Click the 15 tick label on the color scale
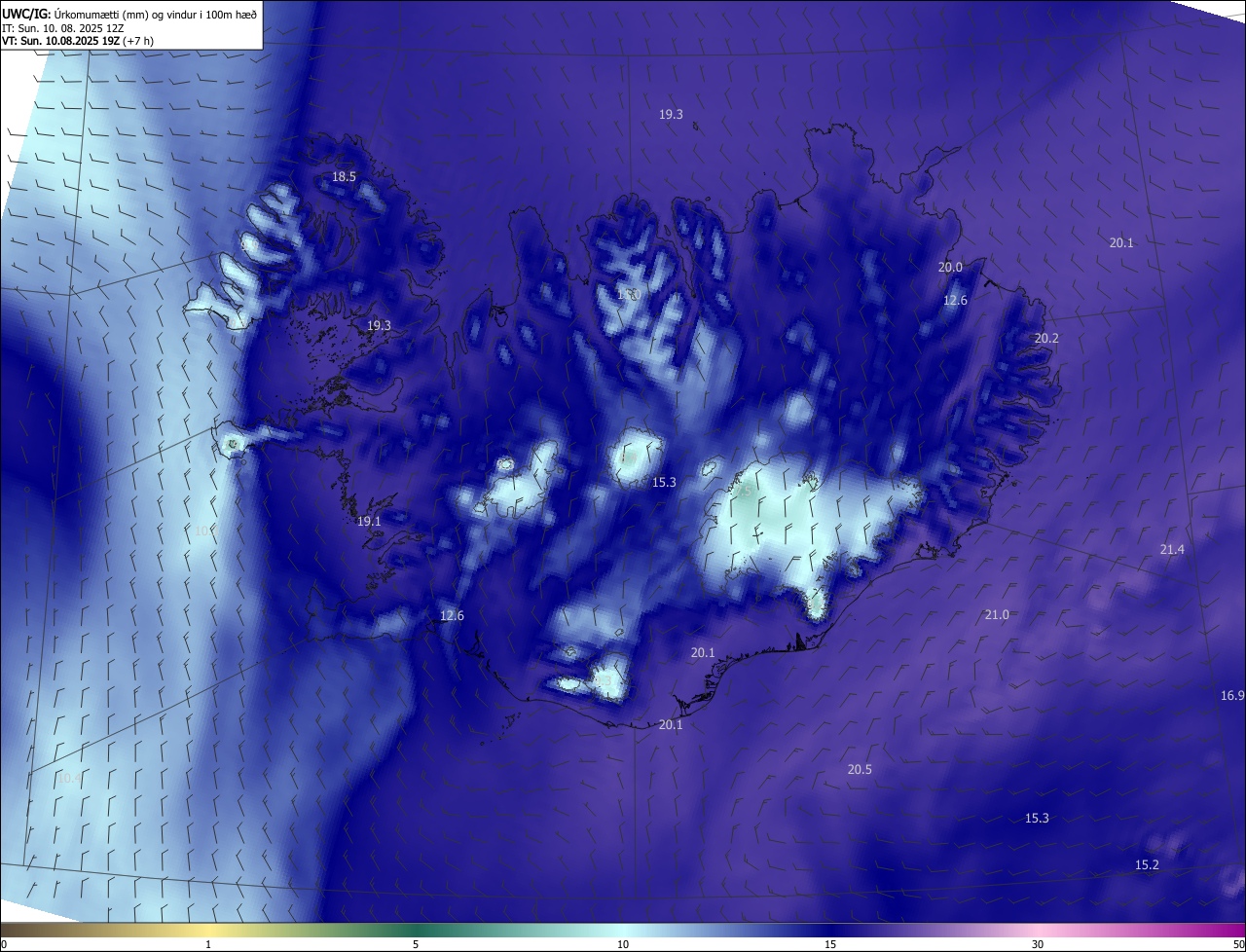1246x952 pixels. (830, 944)
